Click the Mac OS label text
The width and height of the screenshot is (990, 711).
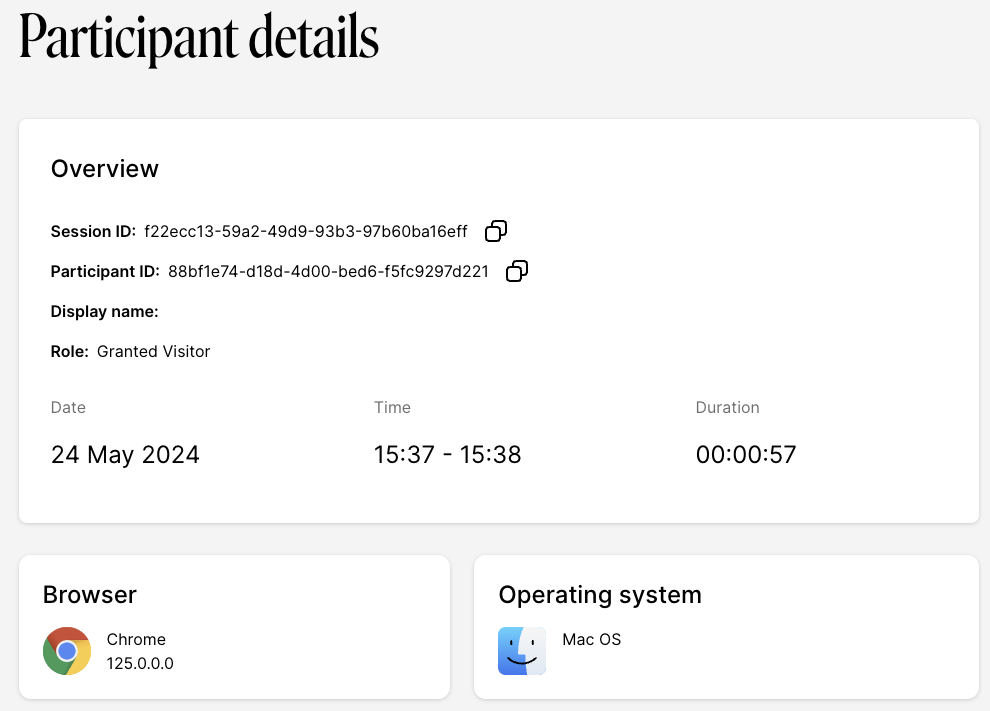(592, 640)
